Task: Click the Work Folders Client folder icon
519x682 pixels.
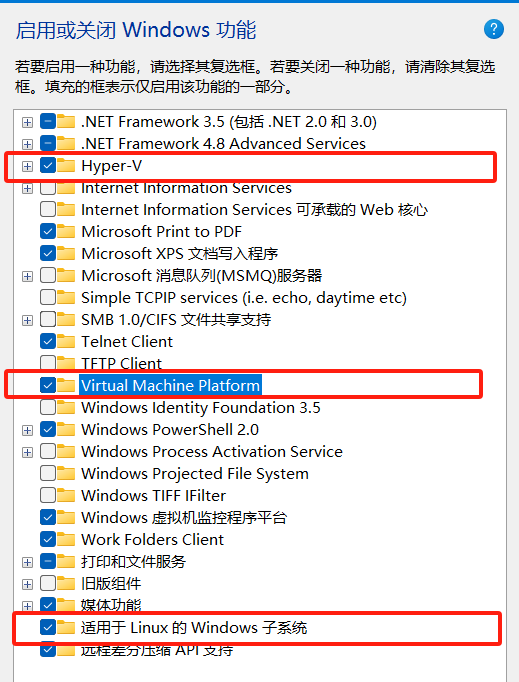Action: (66, 539)
